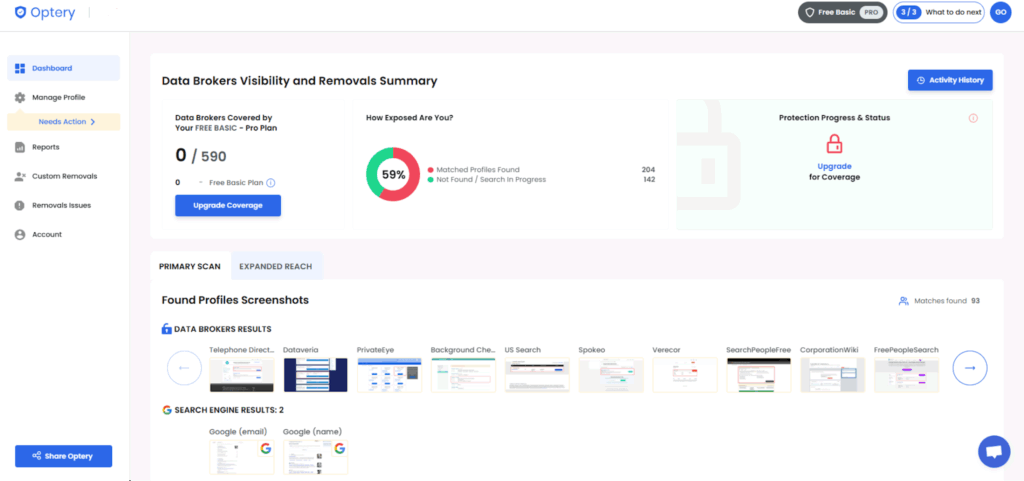
Task: Open the US Search screenshot thumbnail
Action: tap(537, 375)
